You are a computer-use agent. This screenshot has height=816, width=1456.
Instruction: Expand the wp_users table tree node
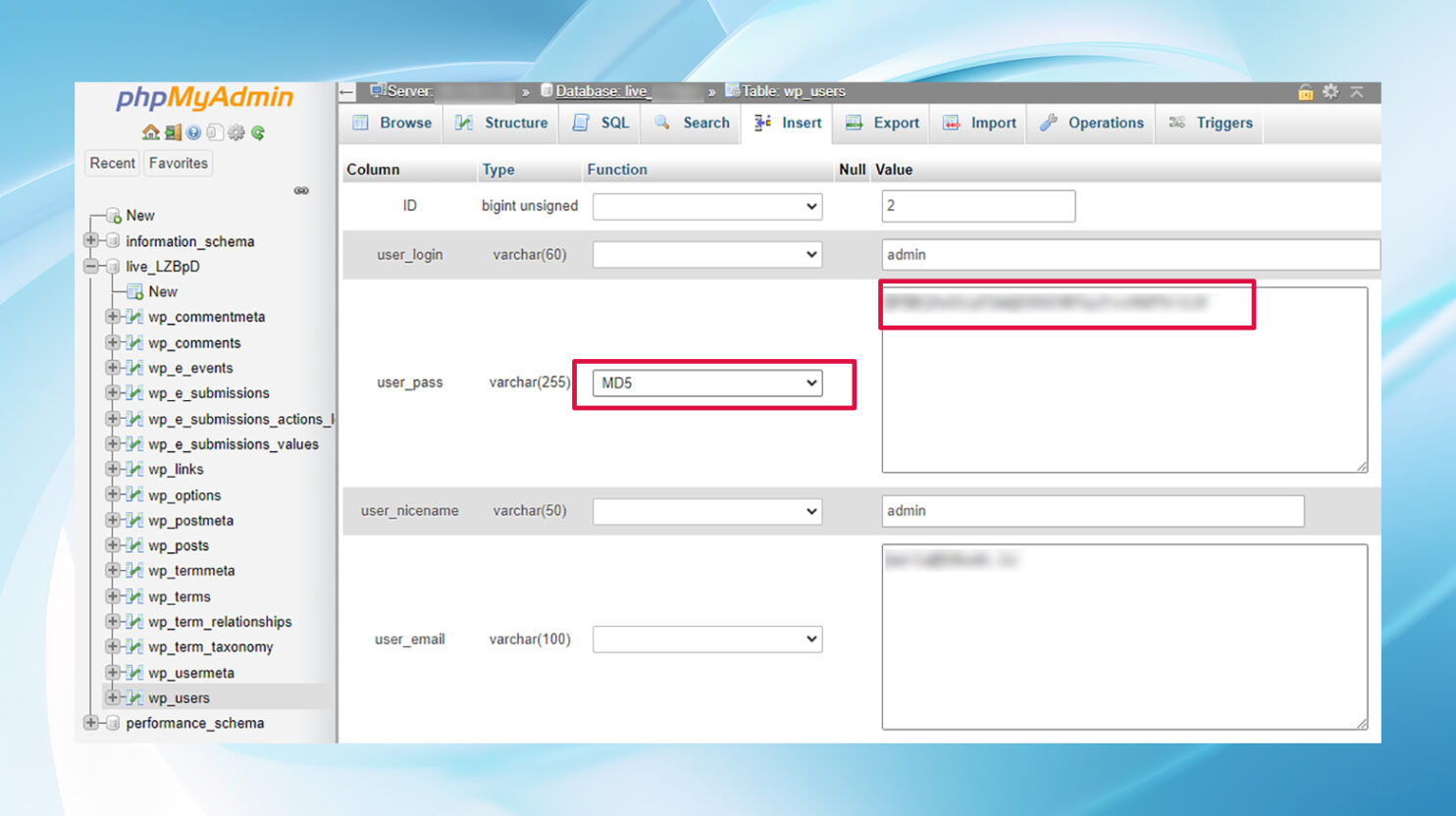point(111,697)
